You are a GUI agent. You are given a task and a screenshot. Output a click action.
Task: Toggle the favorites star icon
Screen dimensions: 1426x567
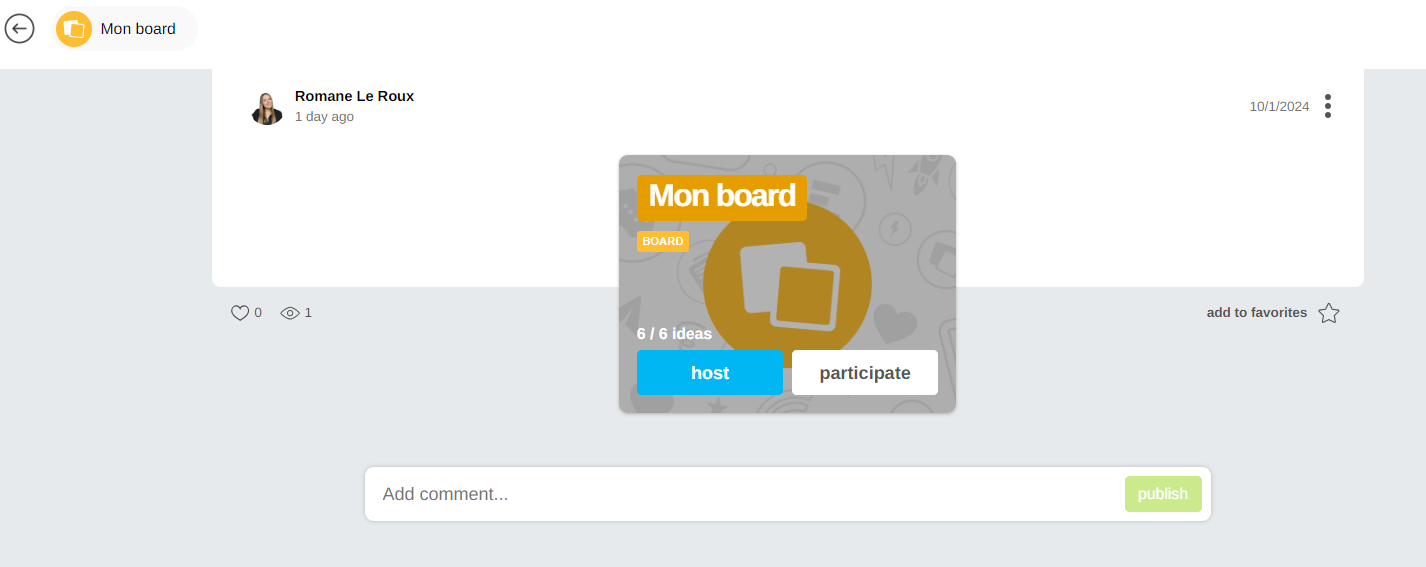pyautogui.click(x=1328, y=314)
